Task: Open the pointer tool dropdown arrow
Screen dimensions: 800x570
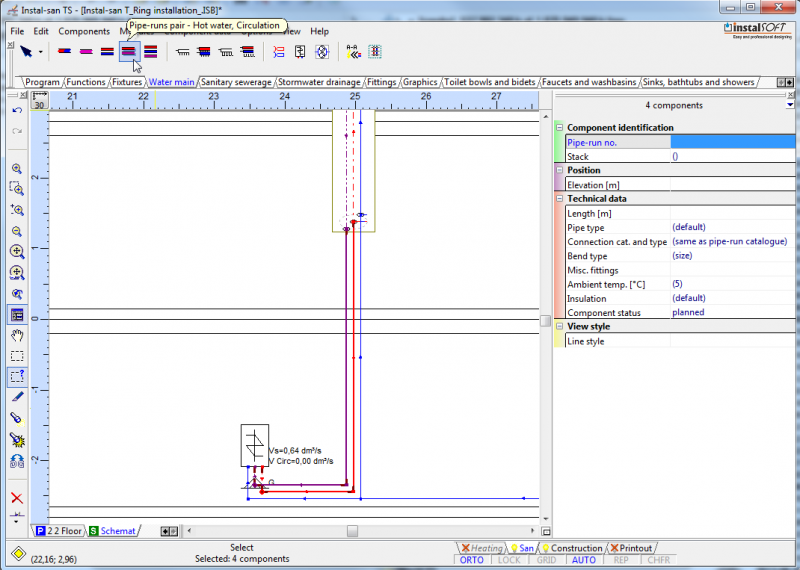Action: [41, 52]
